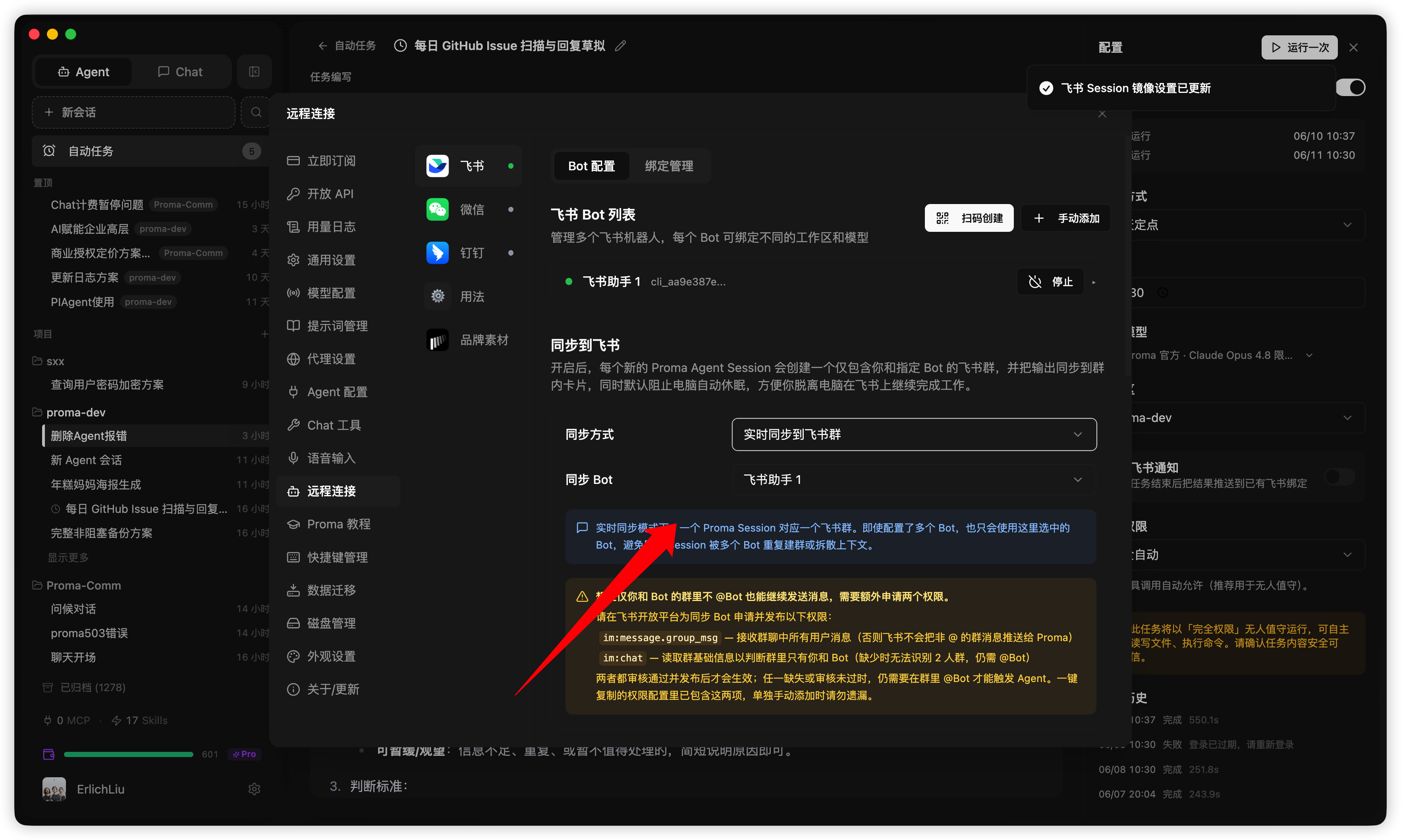Click the QR code icon on 扫码创建
This screenshot has height=840, width=1401.
point(942,218)
